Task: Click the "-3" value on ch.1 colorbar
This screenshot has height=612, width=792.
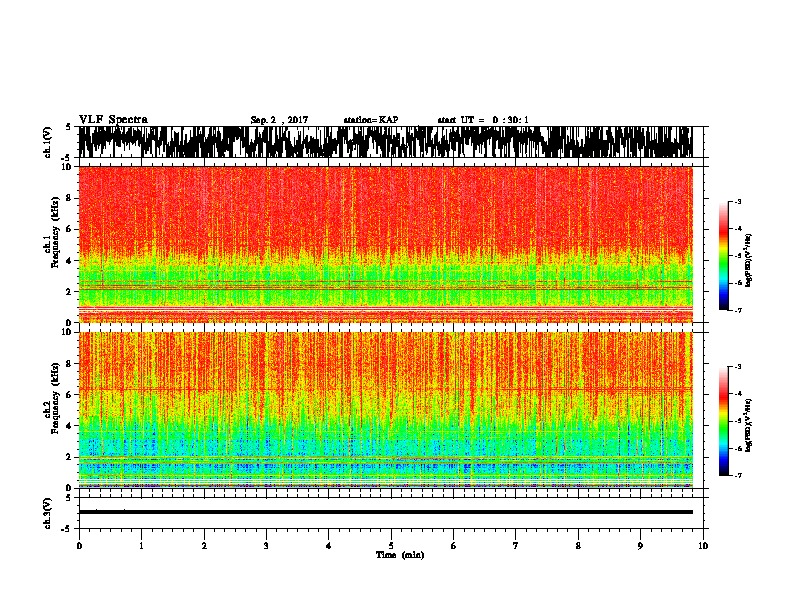Action: tap(737, 202)
